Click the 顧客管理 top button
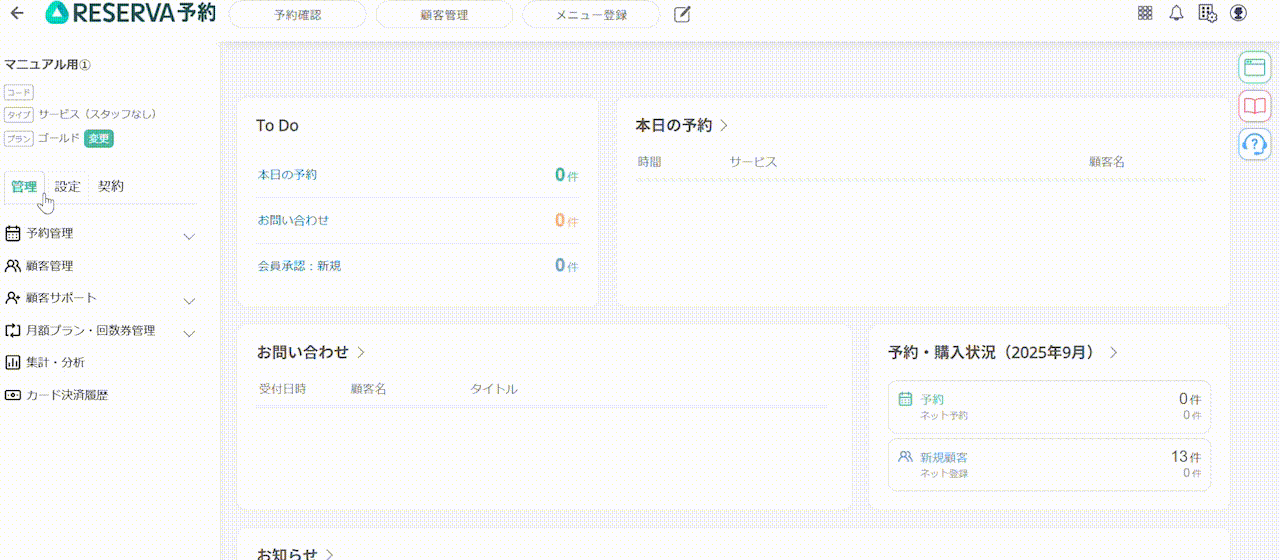 pyautogui.click(x=444, y=14)
